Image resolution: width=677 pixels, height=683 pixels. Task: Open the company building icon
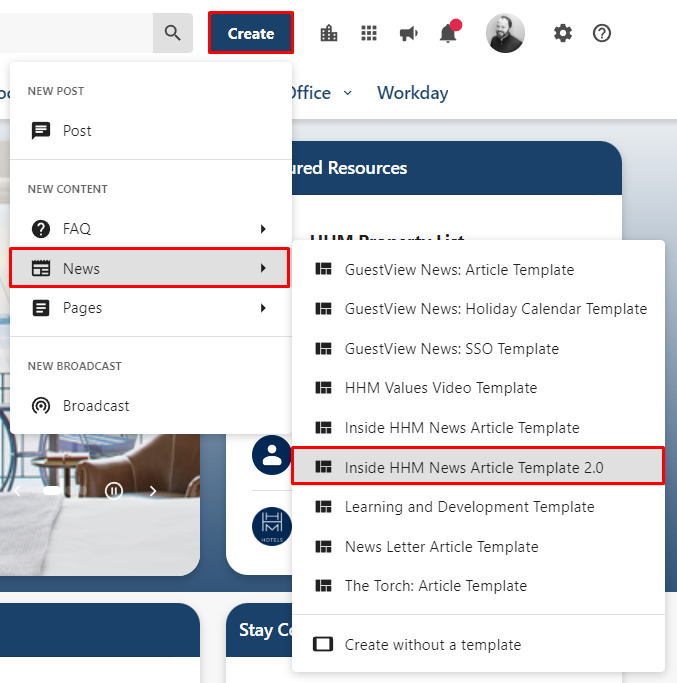[329, 33]
